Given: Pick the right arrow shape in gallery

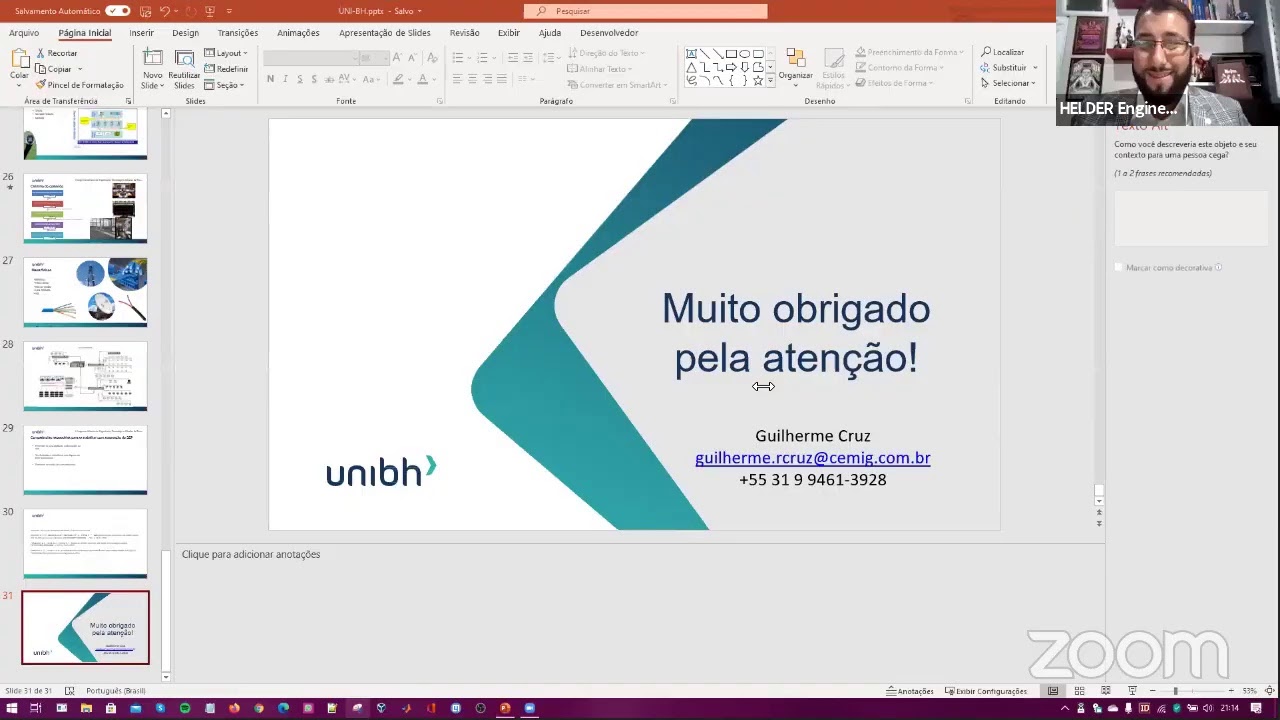Looking at the screenshot, I should (731, 67).
